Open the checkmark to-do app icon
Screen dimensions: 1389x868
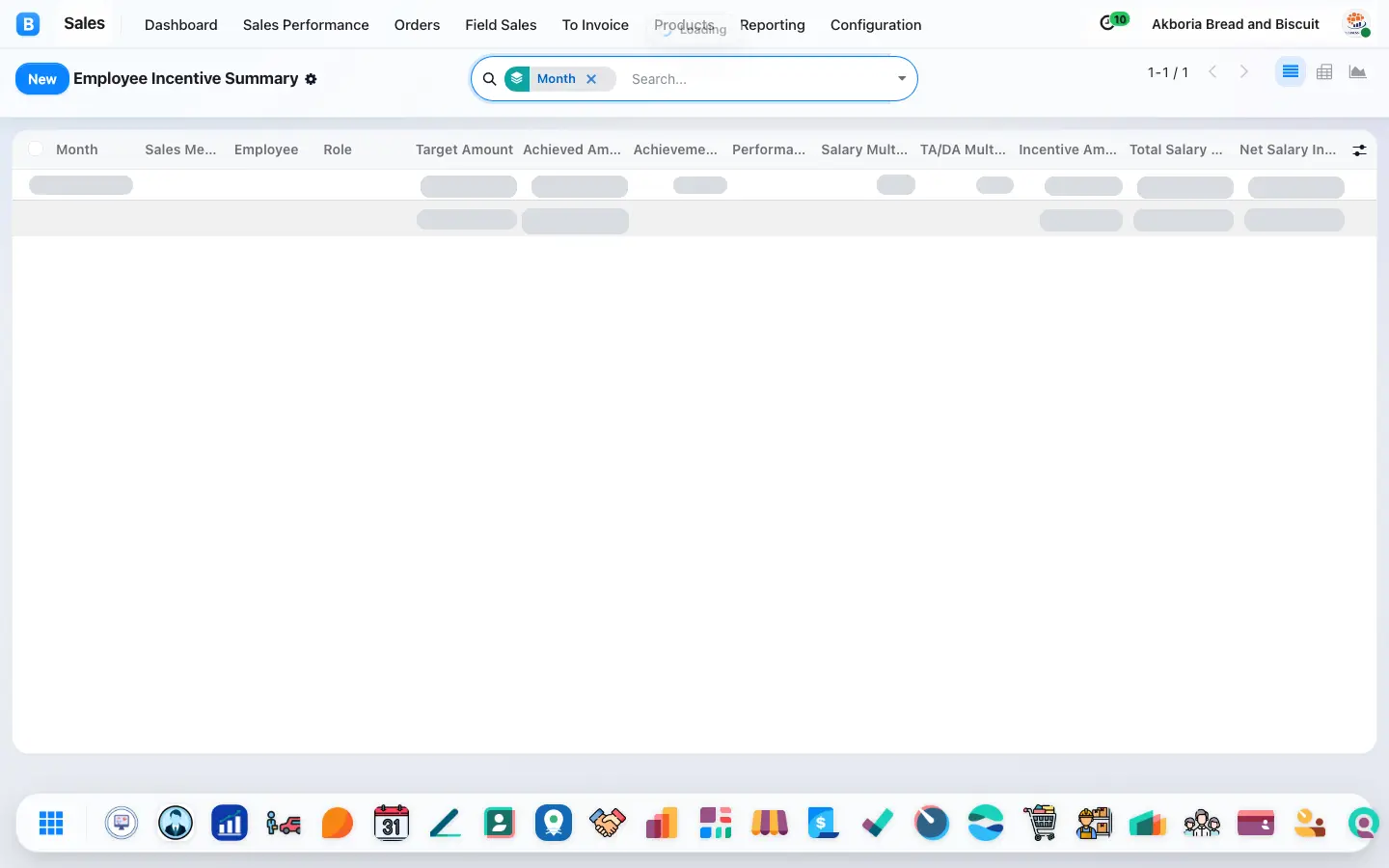(x=878, y=823)
